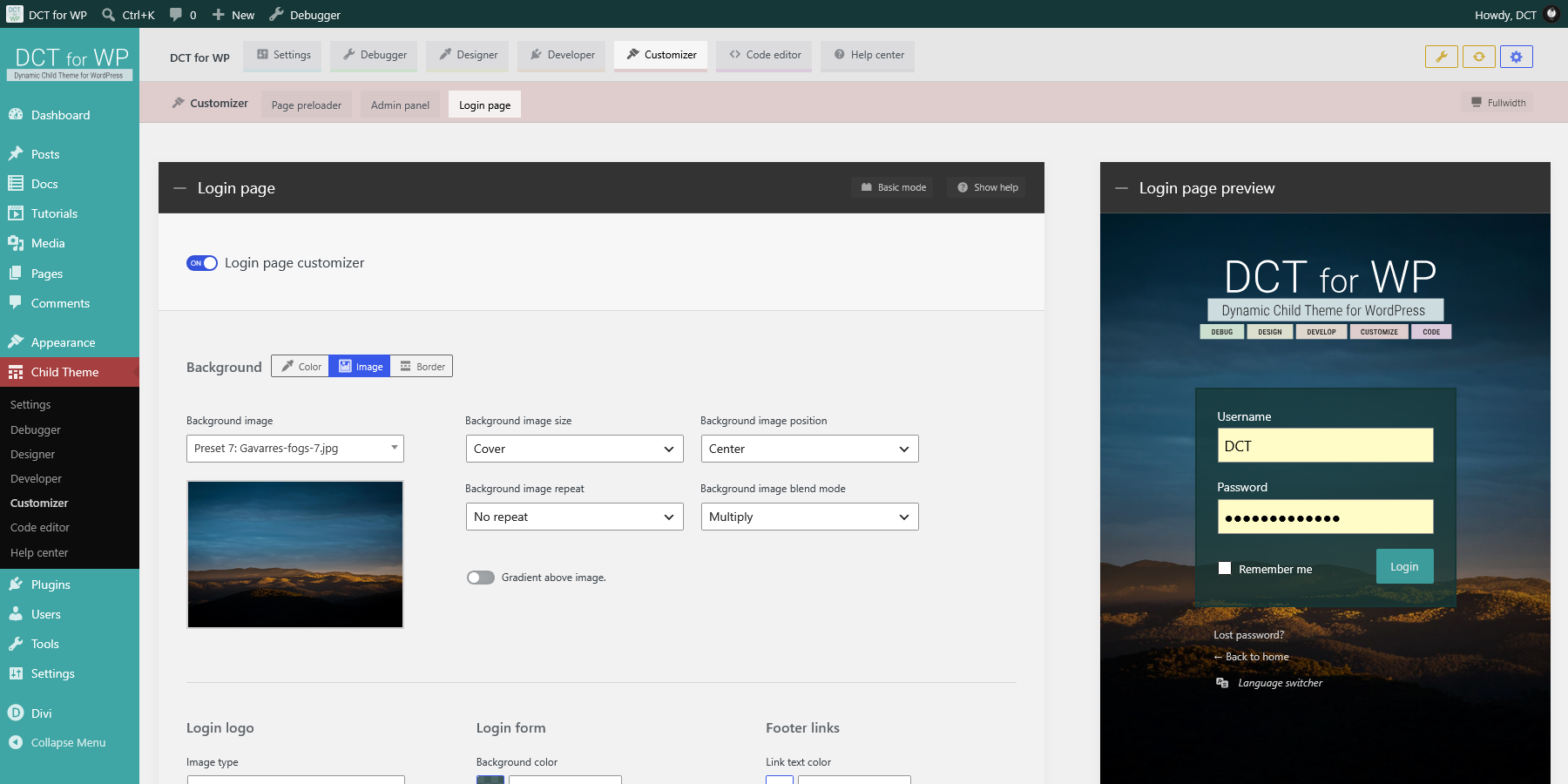
Task: Click the Login button in preview
Action: [x=1404, y=566]
